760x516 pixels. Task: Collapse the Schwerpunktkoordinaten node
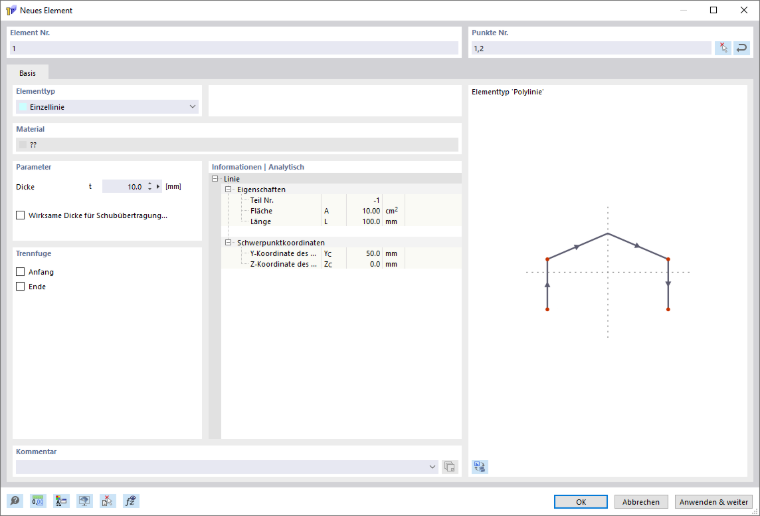pyautogui.click(x=228, y=243)
